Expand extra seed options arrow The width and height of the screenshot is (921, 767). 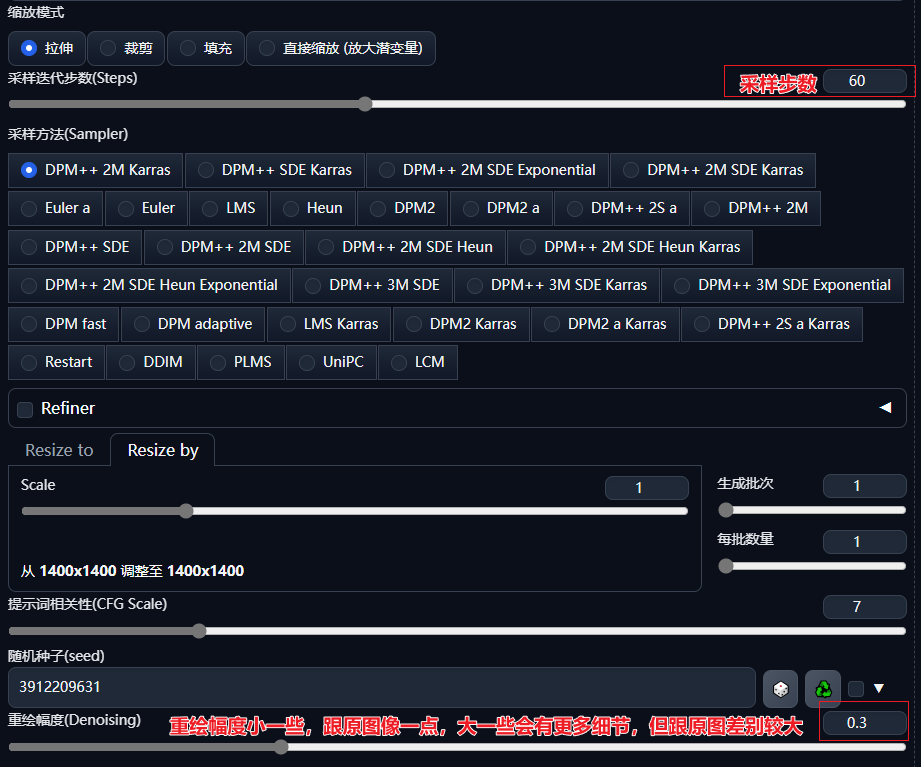879,688
